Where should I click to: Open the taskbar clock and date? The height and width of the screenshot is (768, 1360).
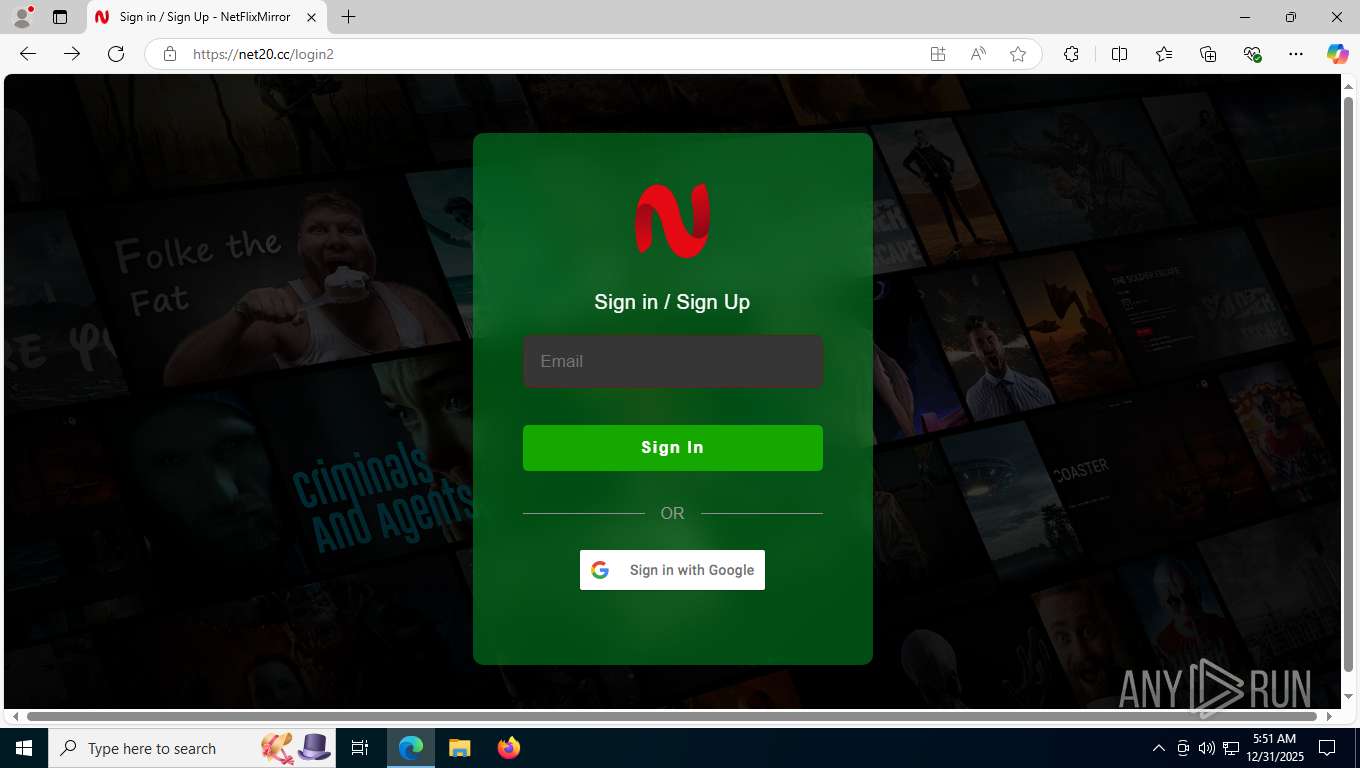pyautogui.click(x=1274, y=748)
